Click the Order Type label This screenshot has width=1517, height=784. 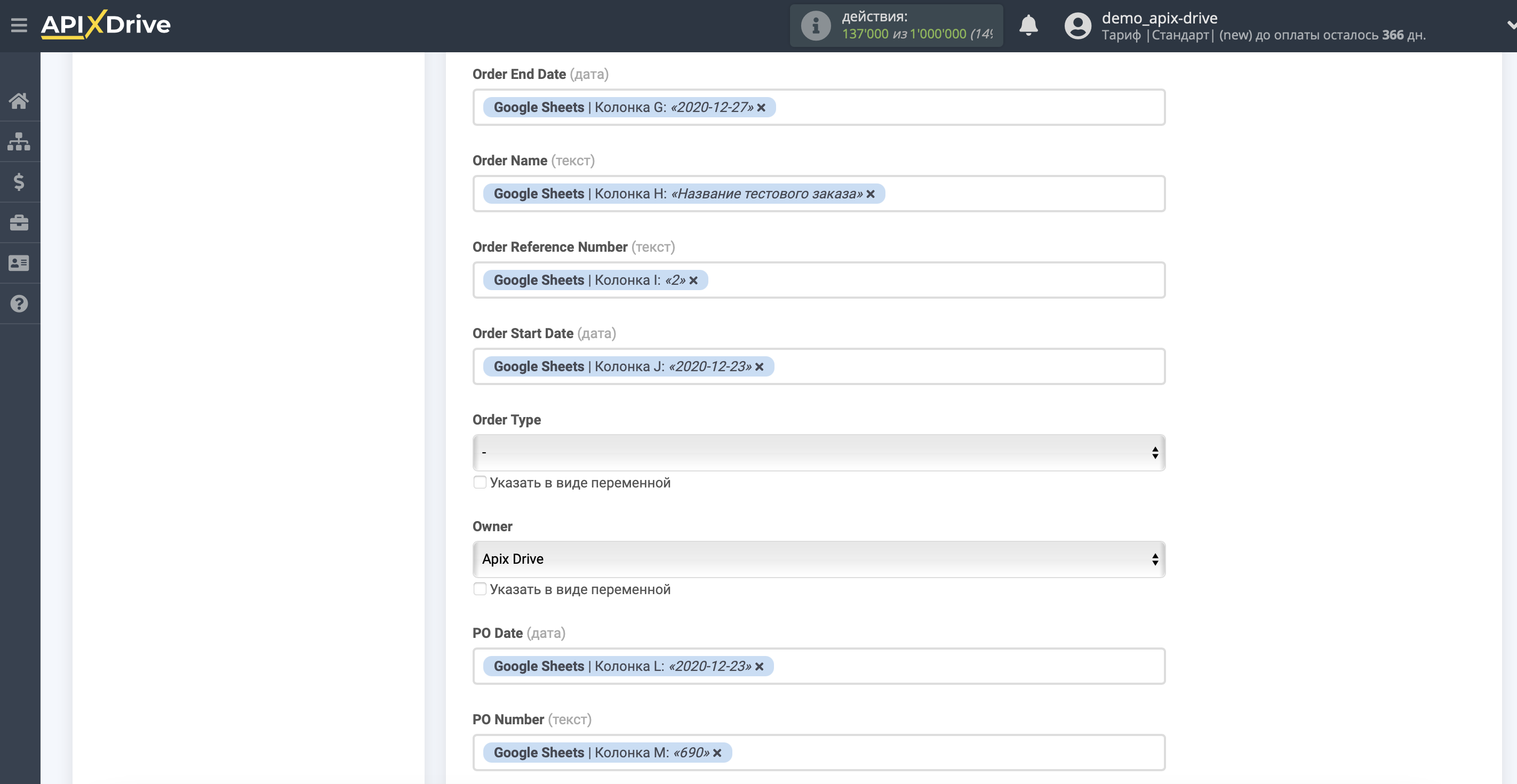click(x=506, y=420)
